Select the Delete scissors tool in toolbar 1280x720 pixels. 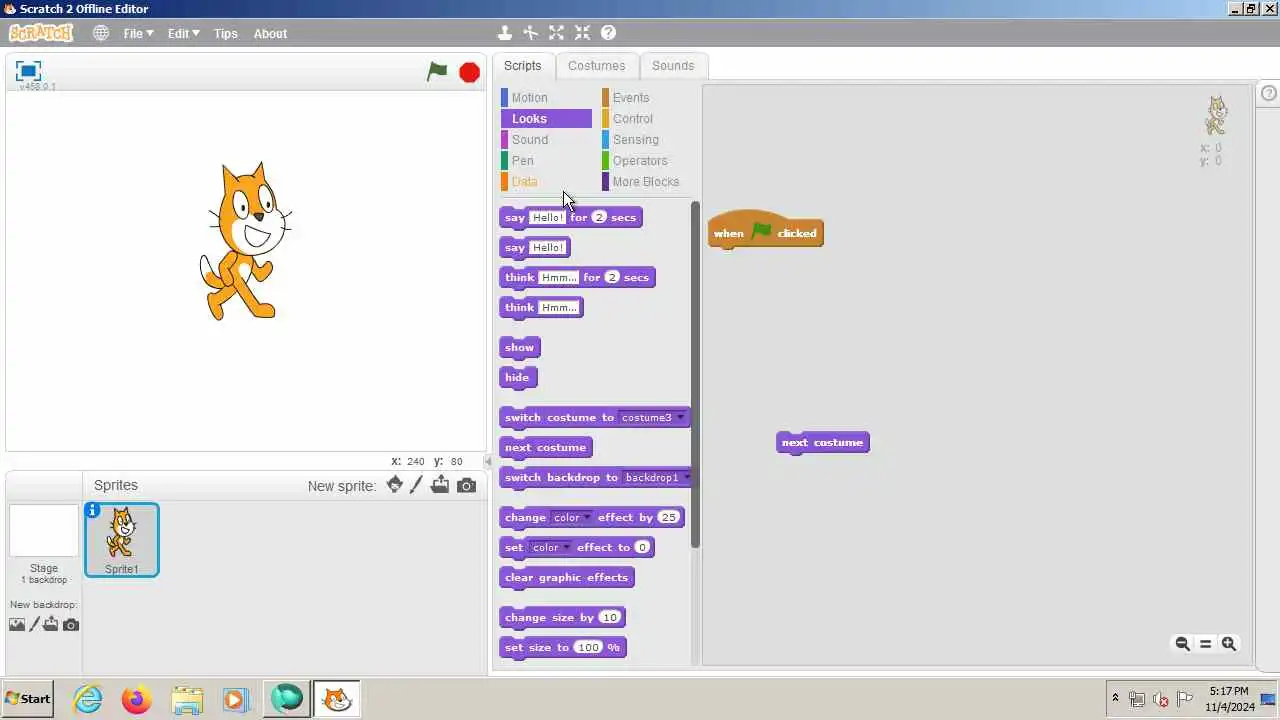point(530,33)
